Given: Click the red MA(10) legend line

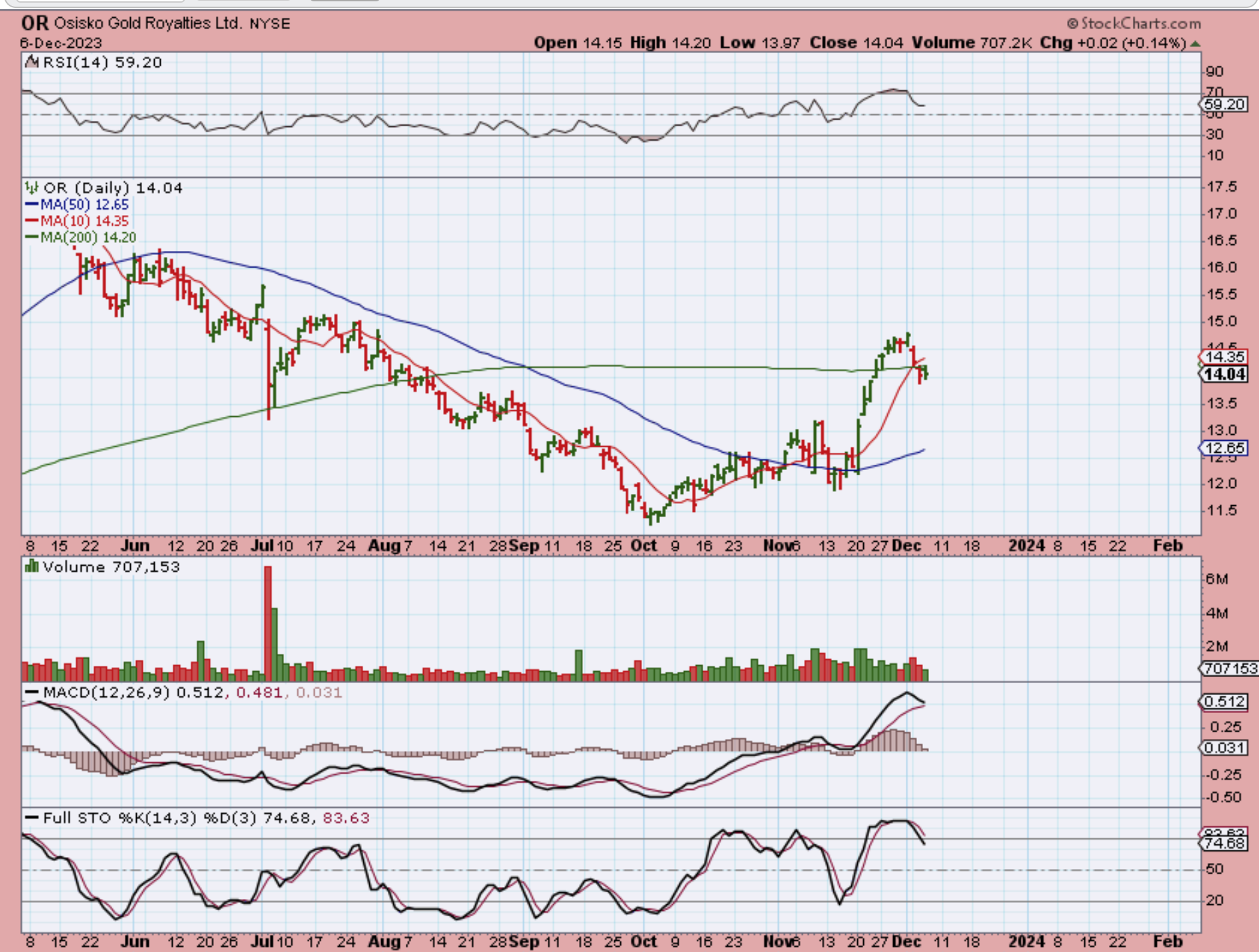Looking at the screenshot, I should click(x=31, y=221).
